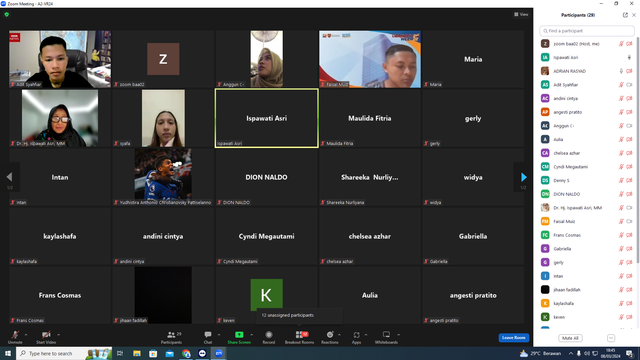Select Ispawati Asri highlighted video tile
This screenshot has height=360, width=640.
coord(267,118)
